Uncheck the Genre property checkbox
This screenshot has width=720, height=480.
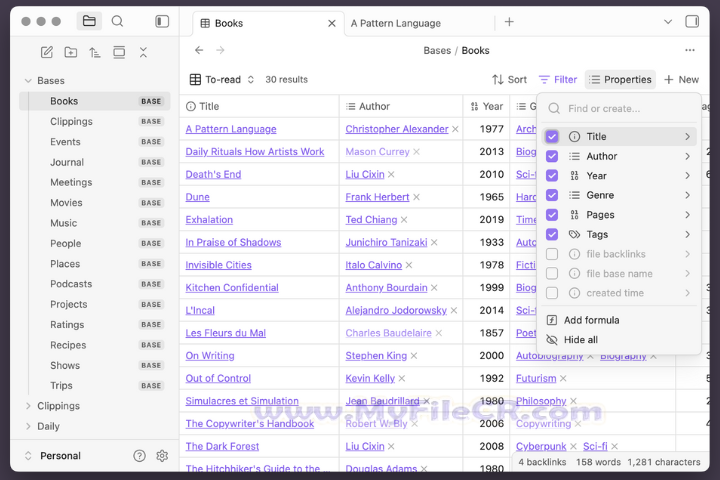point(552,195)
